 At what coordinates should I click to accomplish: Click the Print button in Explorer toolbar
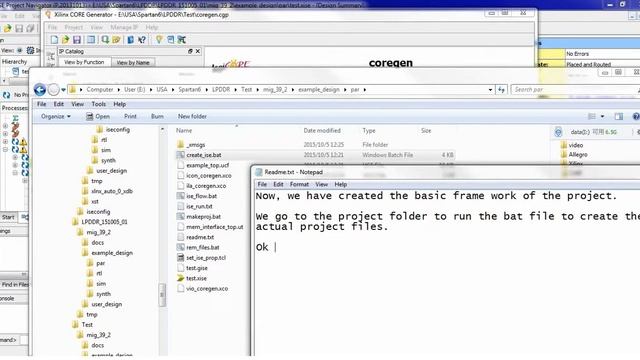click(130, 116)
